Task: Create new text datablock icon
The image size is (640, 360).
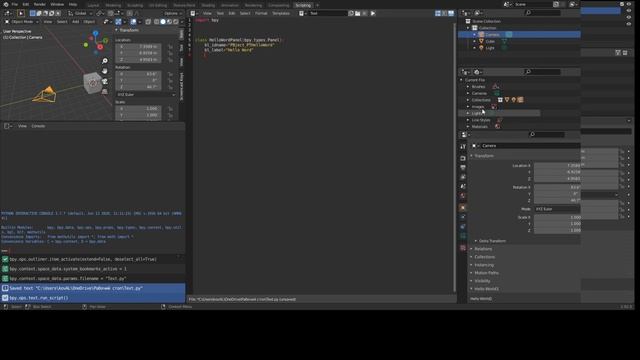Action: tap(351, 13)
